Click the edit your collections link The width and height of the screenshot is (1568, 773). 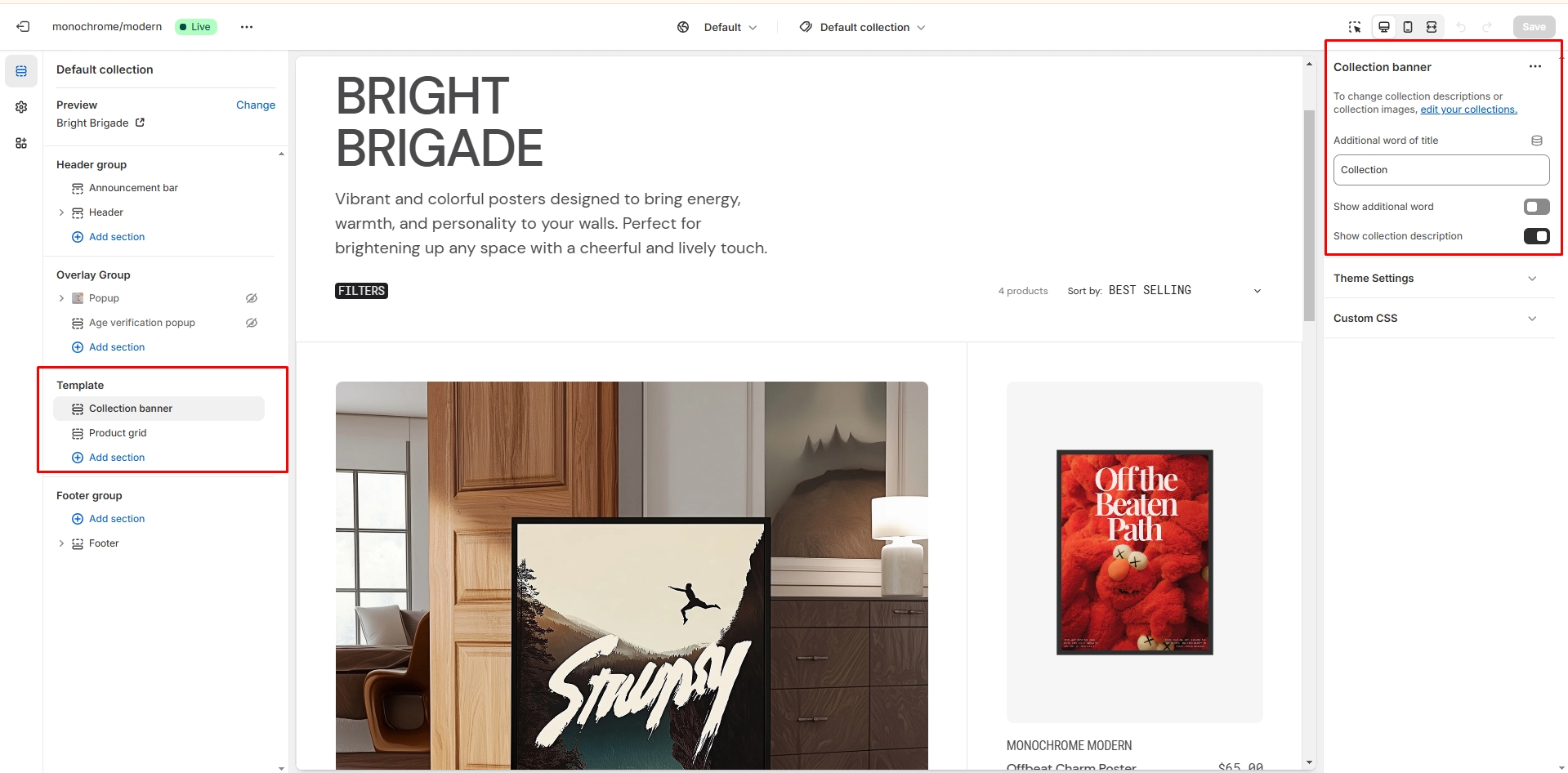click(1468, 109)
